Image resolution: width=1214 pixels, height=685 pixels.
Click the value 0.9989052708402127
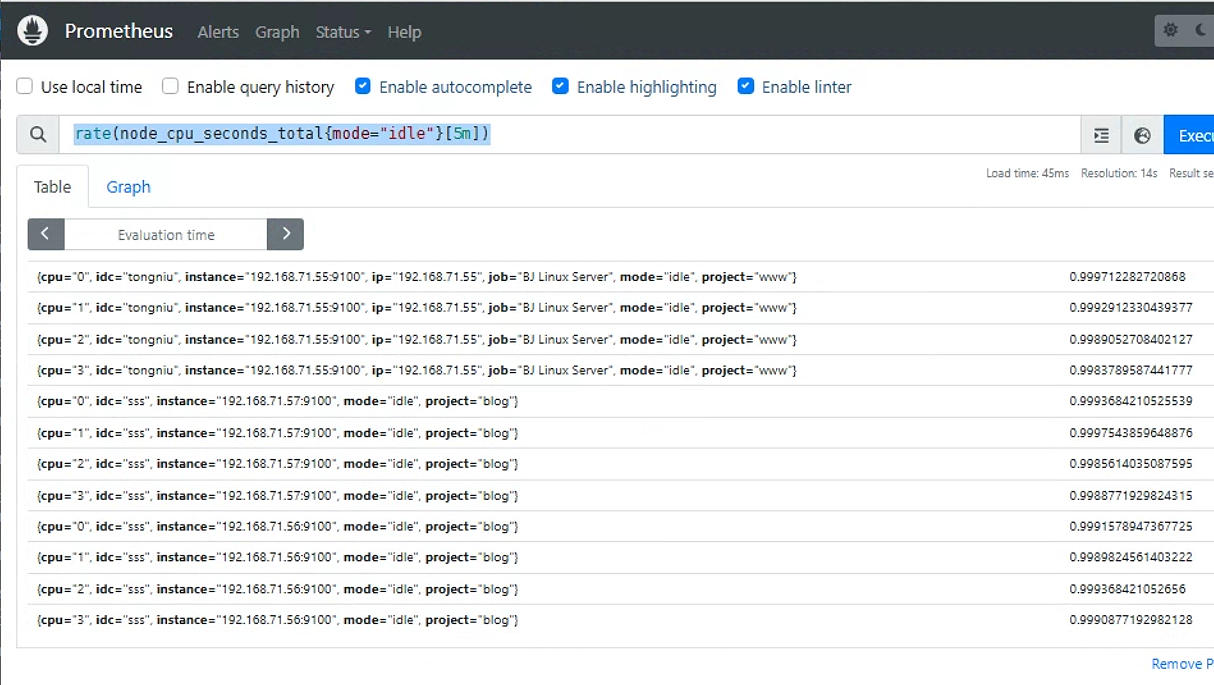point(1131,339)
